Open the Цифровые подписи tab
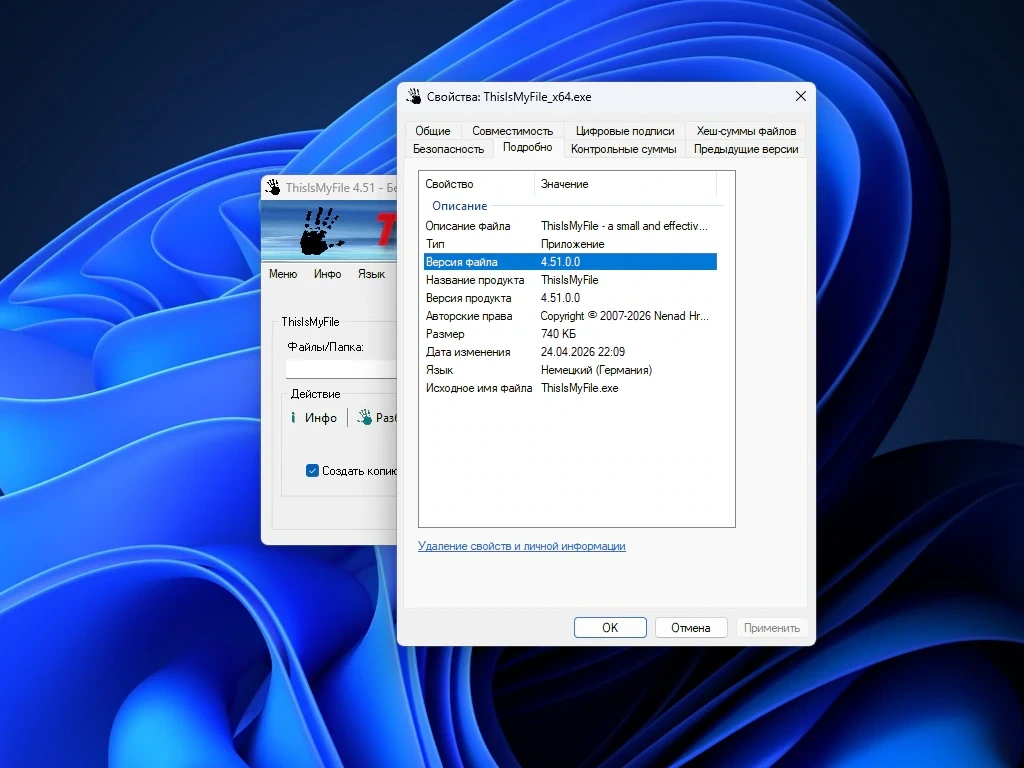1024x768 pixels. pos(625,131)
